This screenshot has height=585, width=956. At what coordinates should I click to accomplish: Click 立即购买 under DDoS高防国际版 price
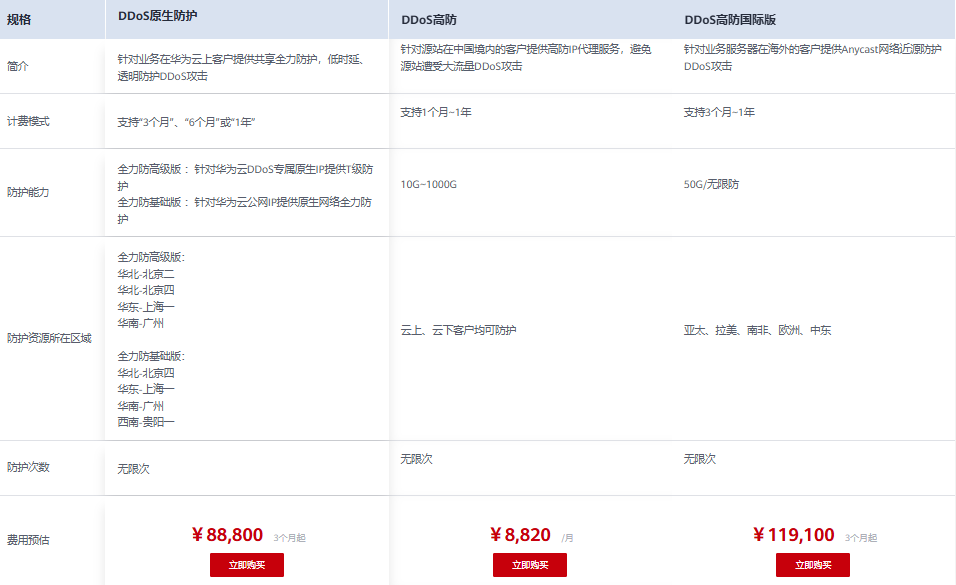click(813, 565)
